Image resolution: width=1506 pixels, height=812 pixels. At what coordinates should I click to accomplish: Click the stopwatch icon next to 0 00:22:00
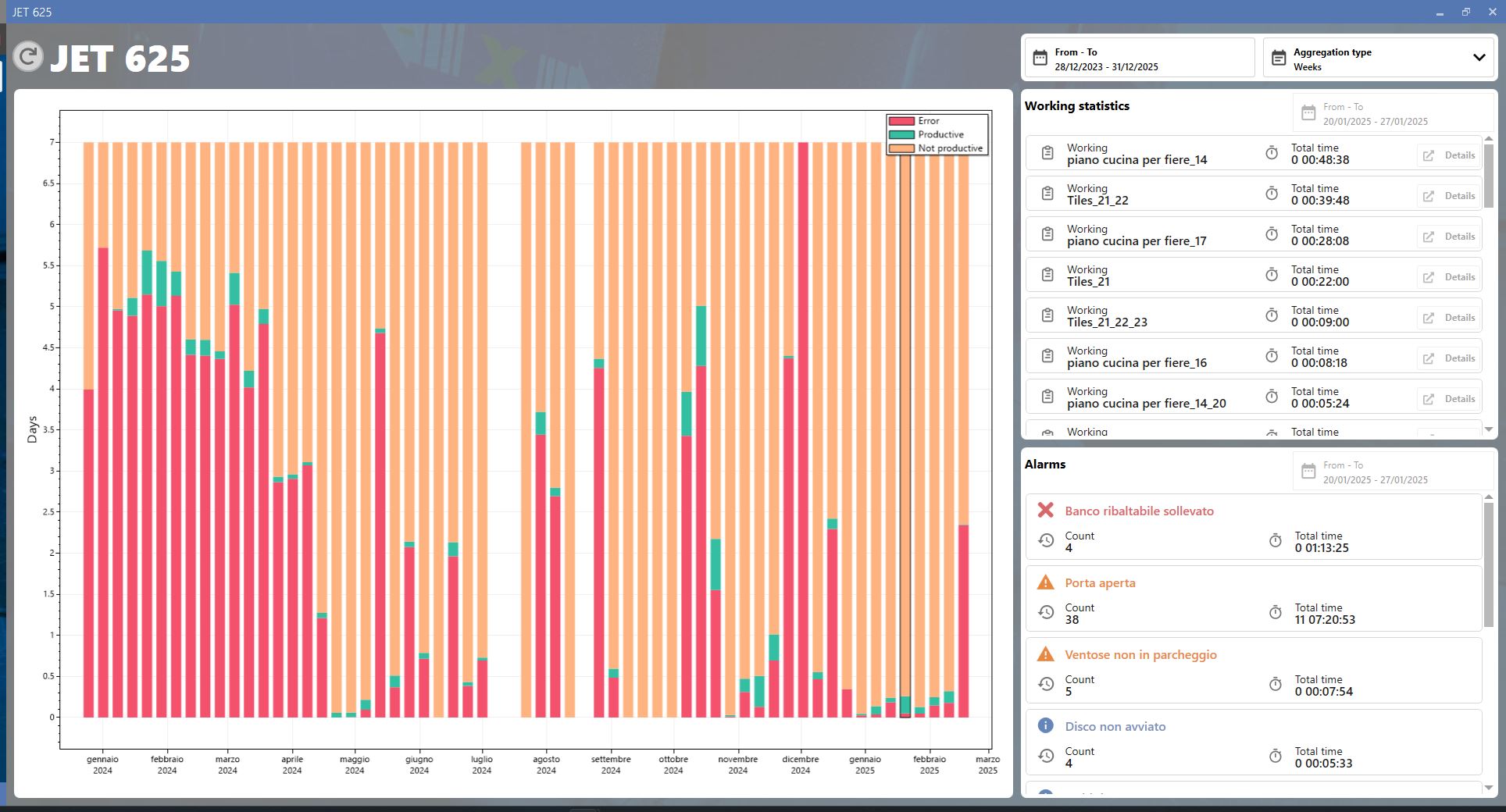pyautogui.click(x=1272, y=275)
